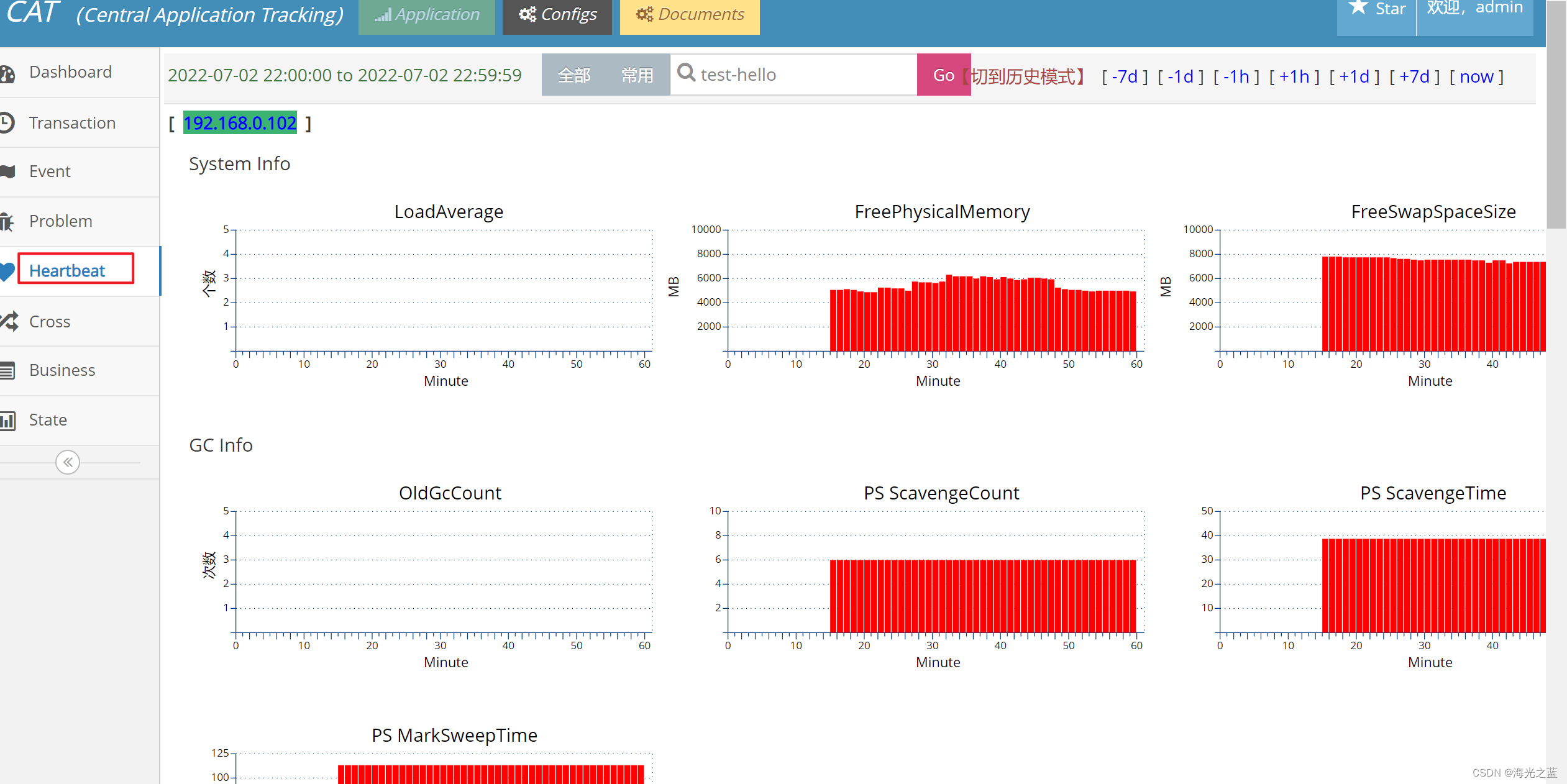The height and width of the screenshot is (784, 1567).
Task: Click the Business list icon
Action: pos(7,370)
